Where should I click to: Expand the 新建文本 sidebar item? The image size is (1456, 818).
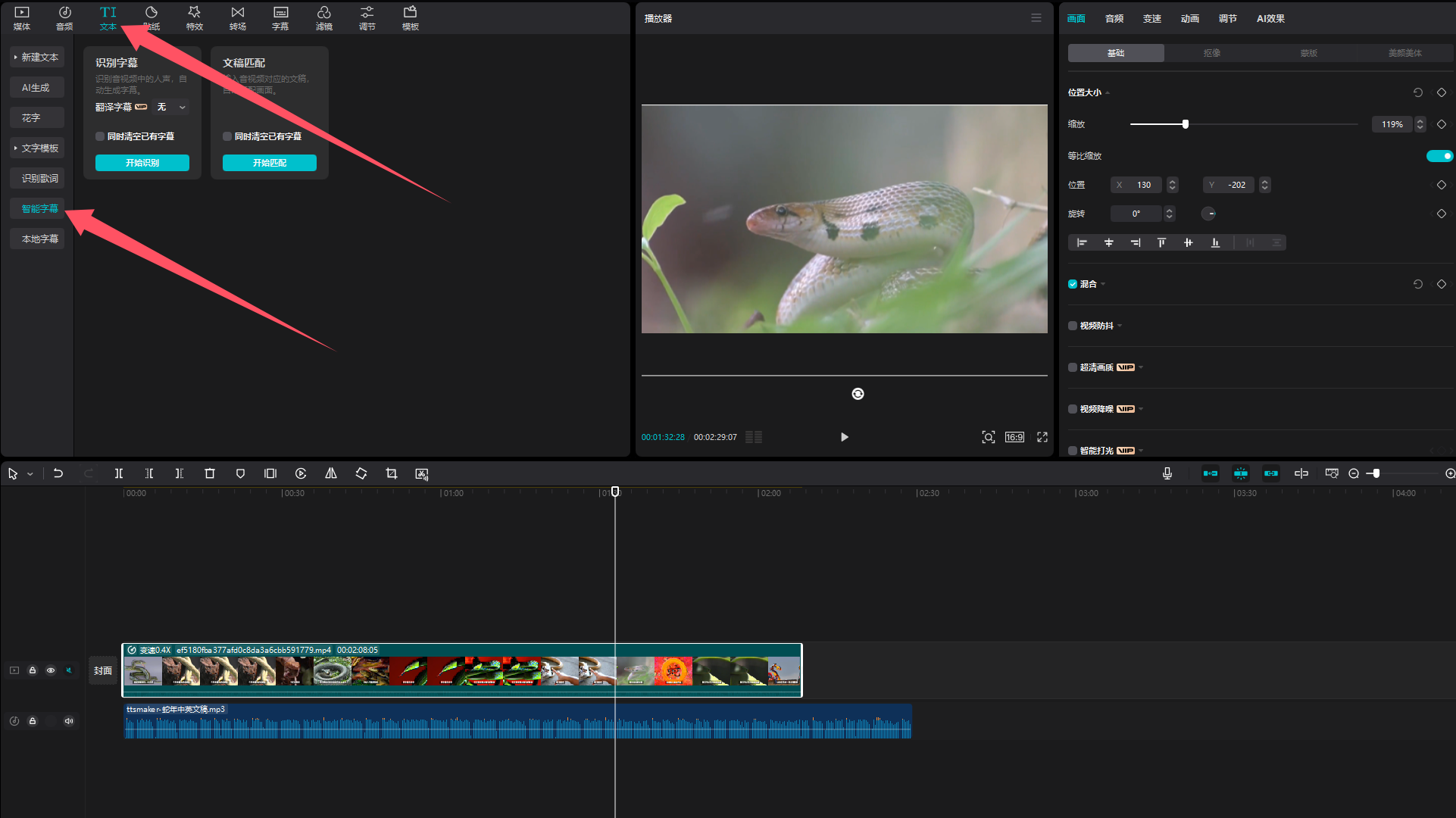pyautogui.click(x=37, y=58)
